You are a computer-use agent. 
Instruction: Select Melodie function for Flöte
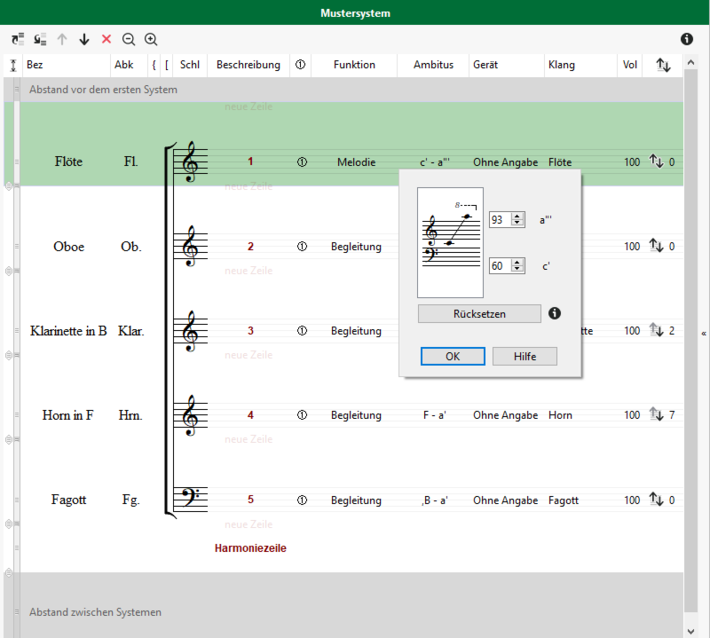(x=356, y=162)
